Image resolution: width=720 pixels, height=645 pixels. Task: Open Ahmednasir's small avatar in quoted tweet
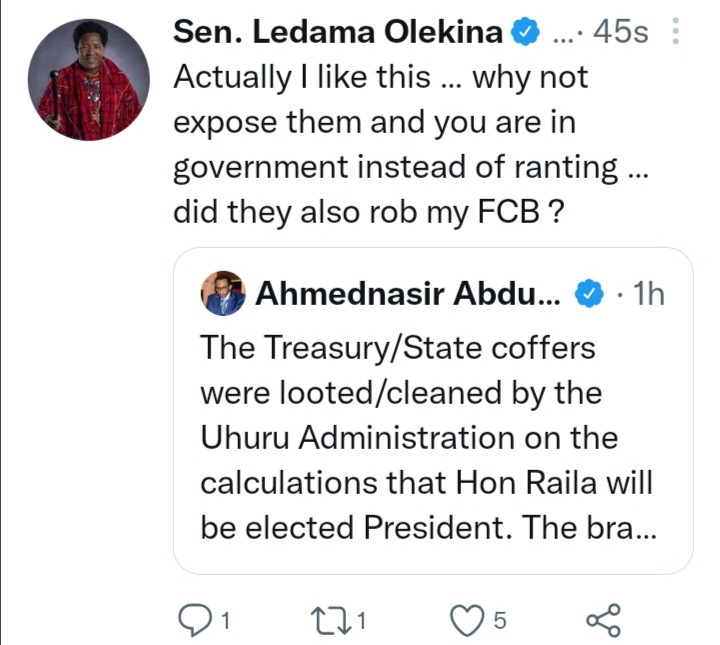[223, 293]
